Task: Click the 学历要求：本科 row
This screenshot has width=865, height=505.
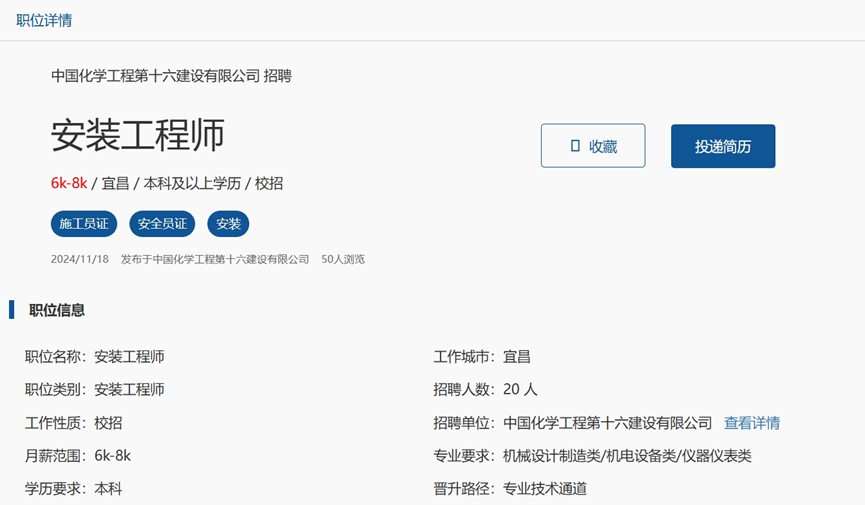Action: [x=73, y=488]
